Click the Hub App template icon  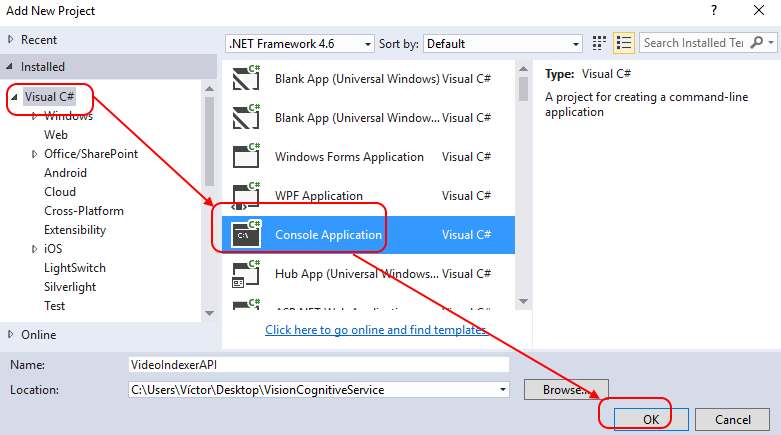pos(247,274)
